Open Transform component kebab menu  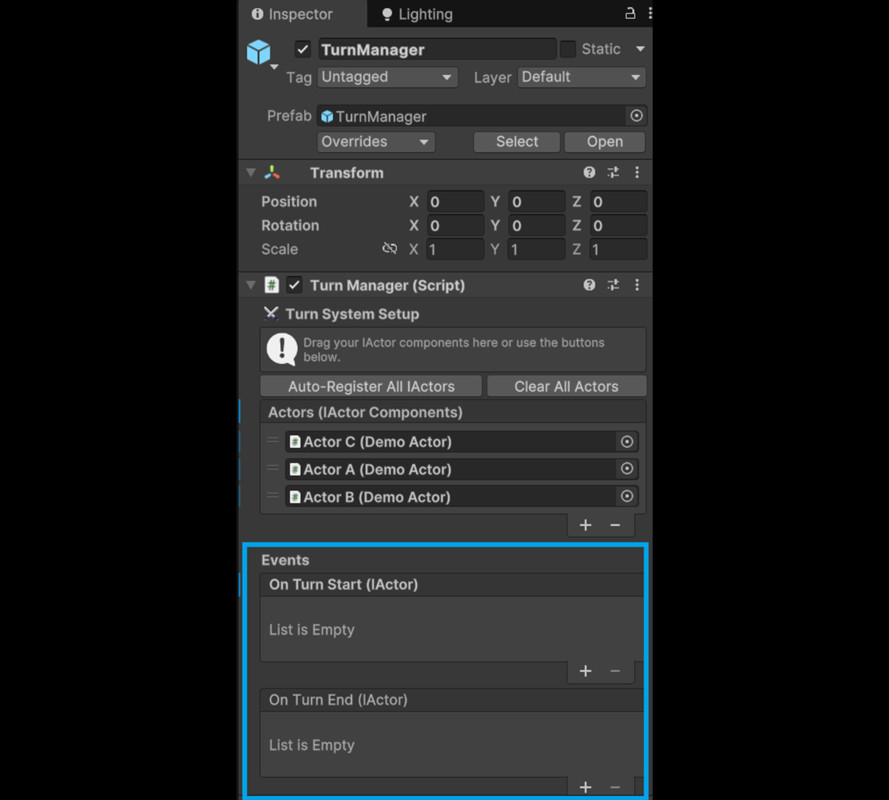tap(637, 172)
